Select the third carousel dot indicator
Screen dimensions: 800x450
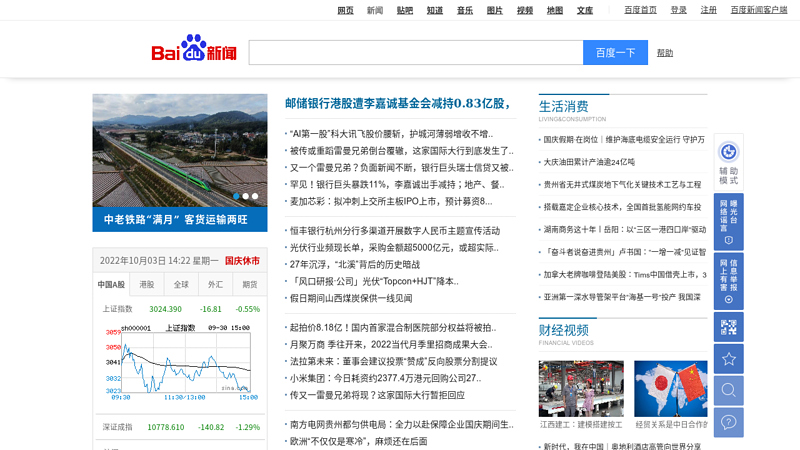click(x=255, y=196)
